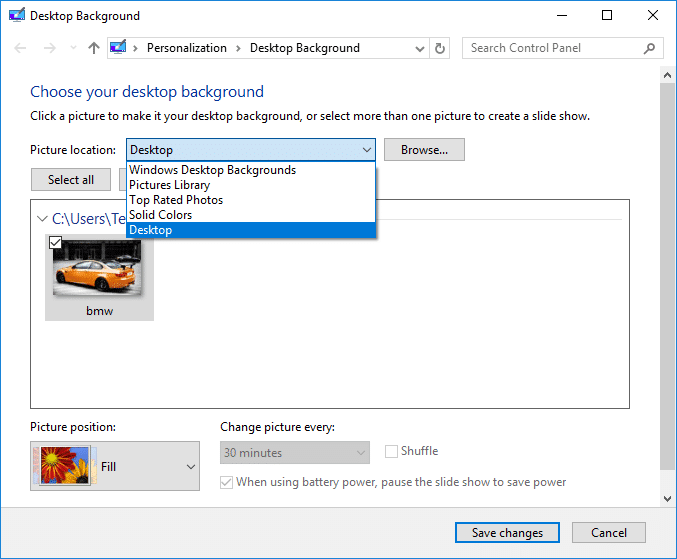Click the search magnifier icon

(649, 48)
